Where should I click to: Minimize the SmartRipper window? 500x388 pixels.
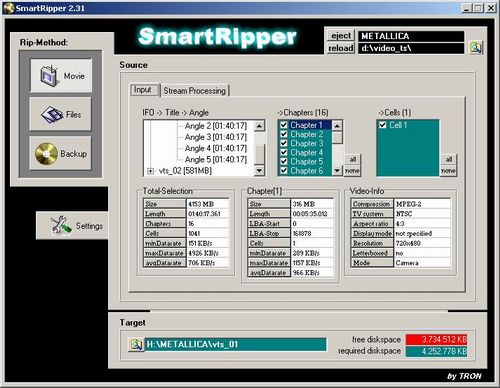(467, 8)
